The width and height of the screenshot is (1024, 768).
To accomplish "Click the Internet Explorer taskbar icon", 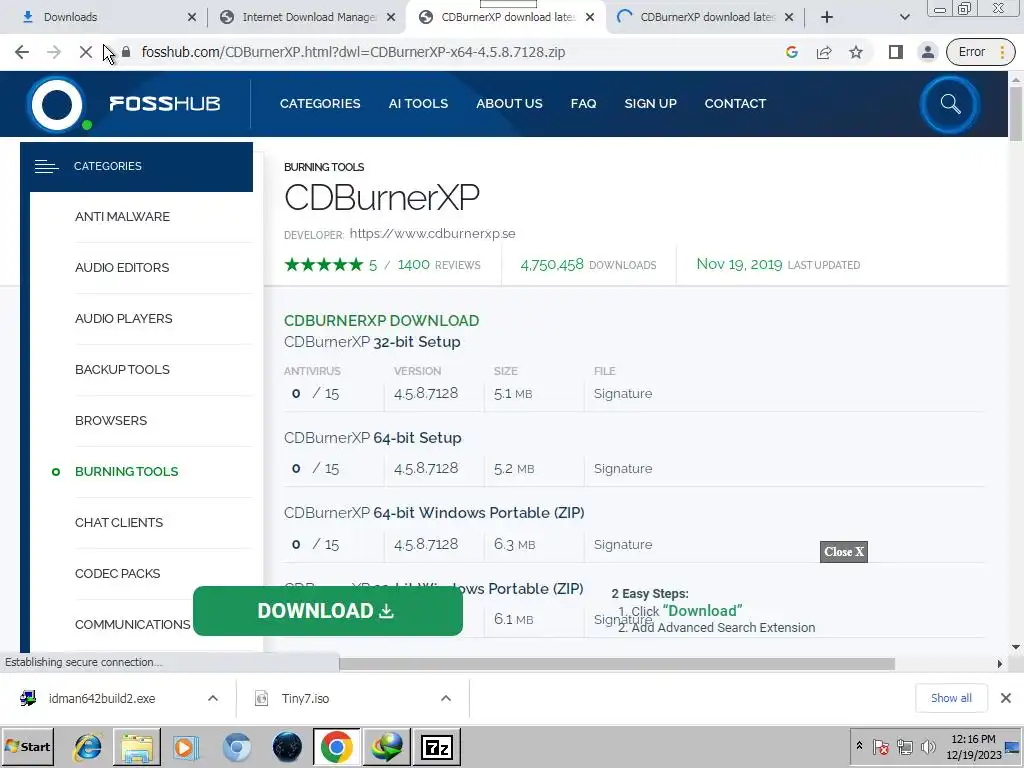I will coord(87,746).
